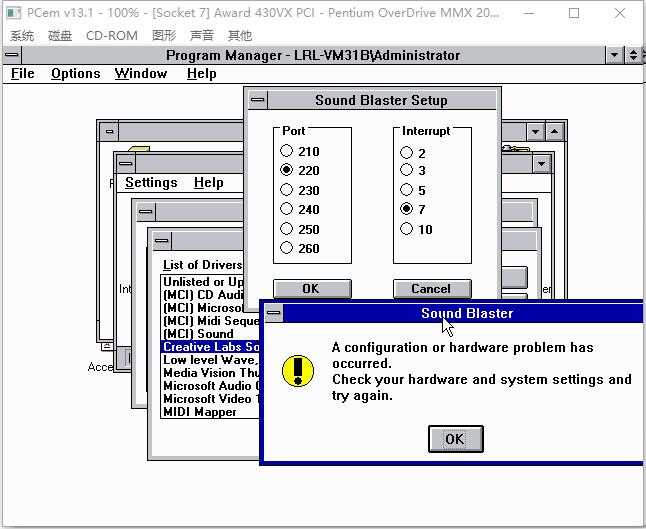Maximize the Main group window arrow
Viewport: 646px width, 529px height.
(x=555, y=132)
